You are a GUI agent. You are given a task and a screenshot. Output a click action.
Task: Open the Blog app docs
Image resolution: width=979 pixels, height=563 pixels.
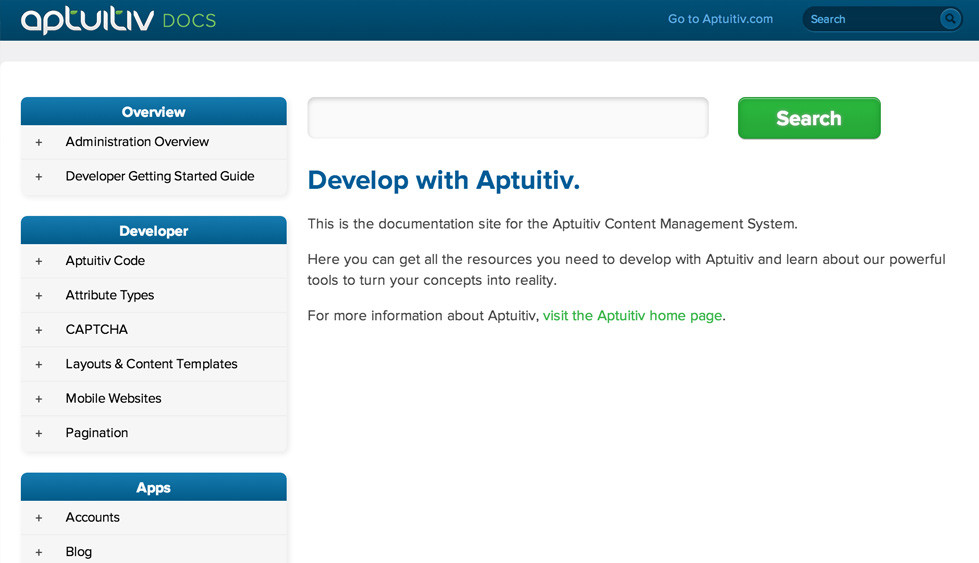pyautogui.click(x=78, y=551)
